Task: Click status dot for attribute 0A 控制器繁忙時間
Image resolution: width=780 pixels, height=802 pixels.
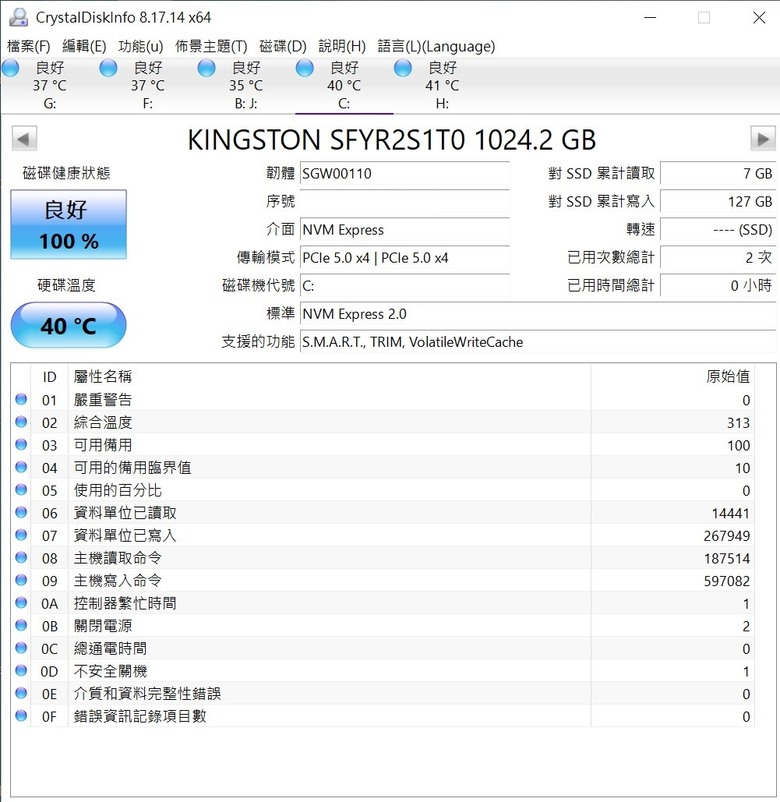Action: (21, 603)
